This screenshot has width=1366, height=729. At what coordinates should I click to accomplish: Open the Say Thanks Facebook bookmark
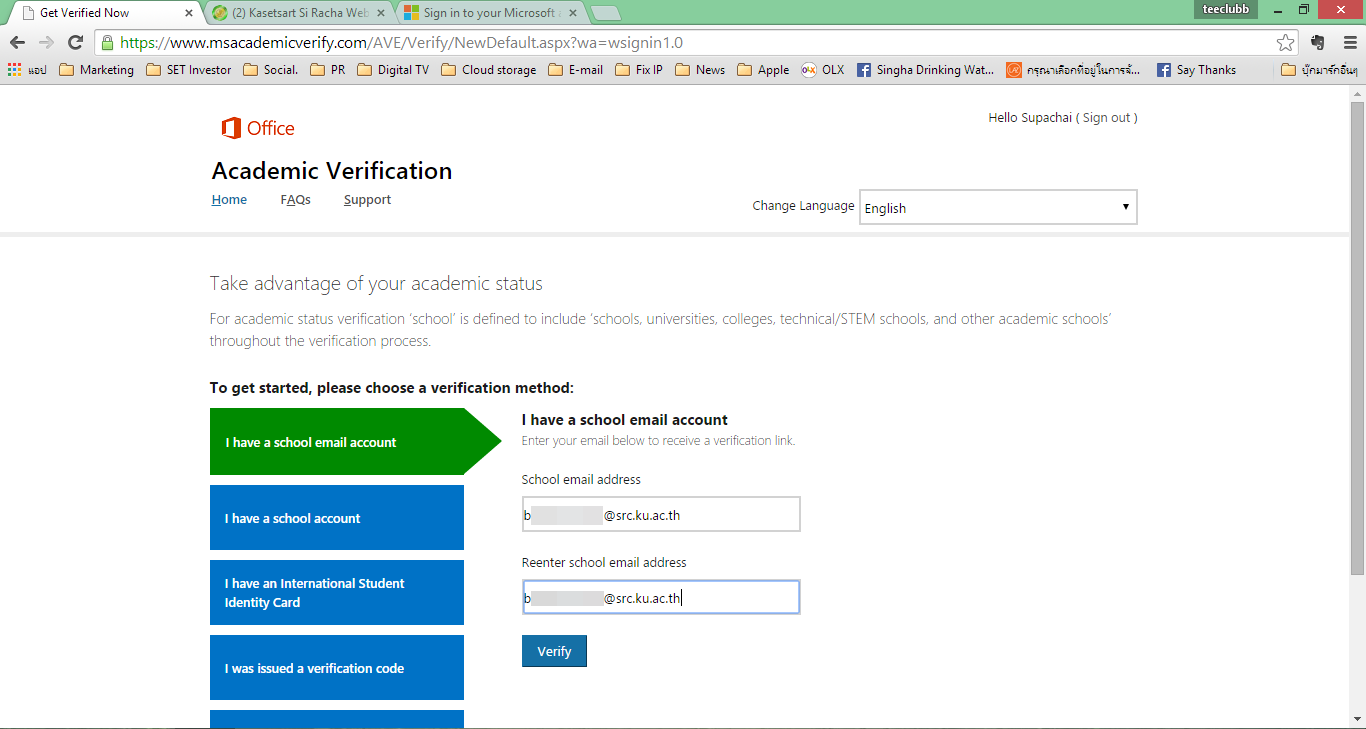pos(1196,70)
